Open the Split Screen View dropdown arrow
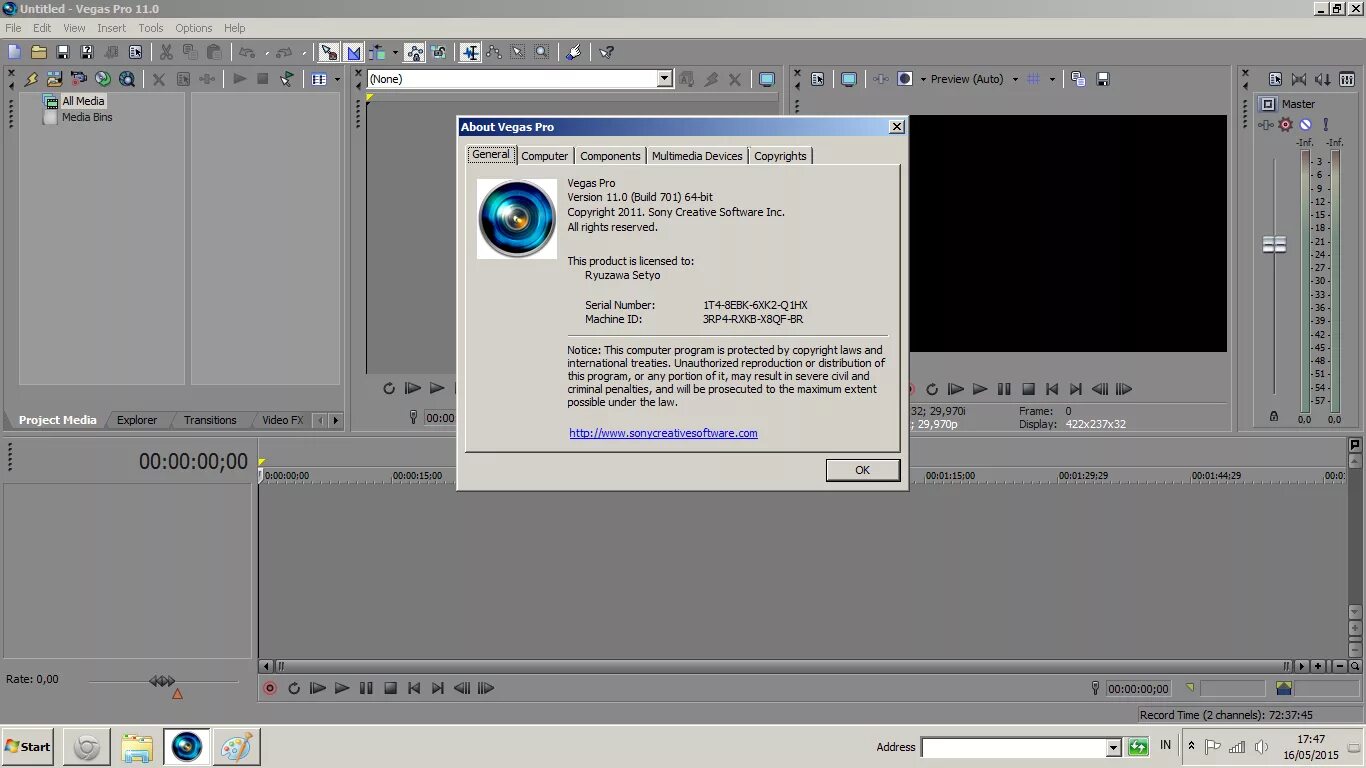 (x=923, y=79)
